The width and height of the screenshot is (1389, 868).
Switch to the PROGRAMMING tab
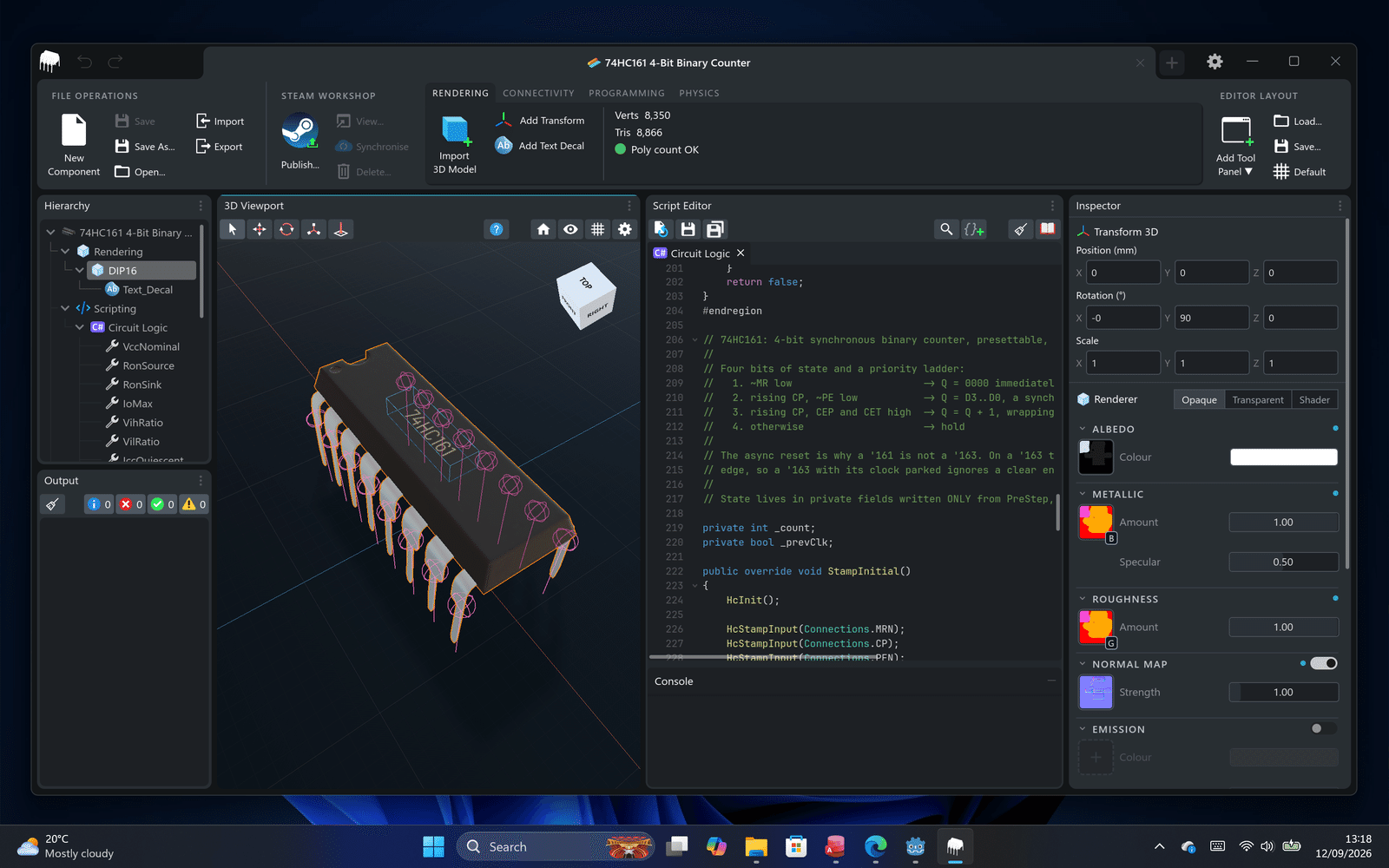coord(627,93)
